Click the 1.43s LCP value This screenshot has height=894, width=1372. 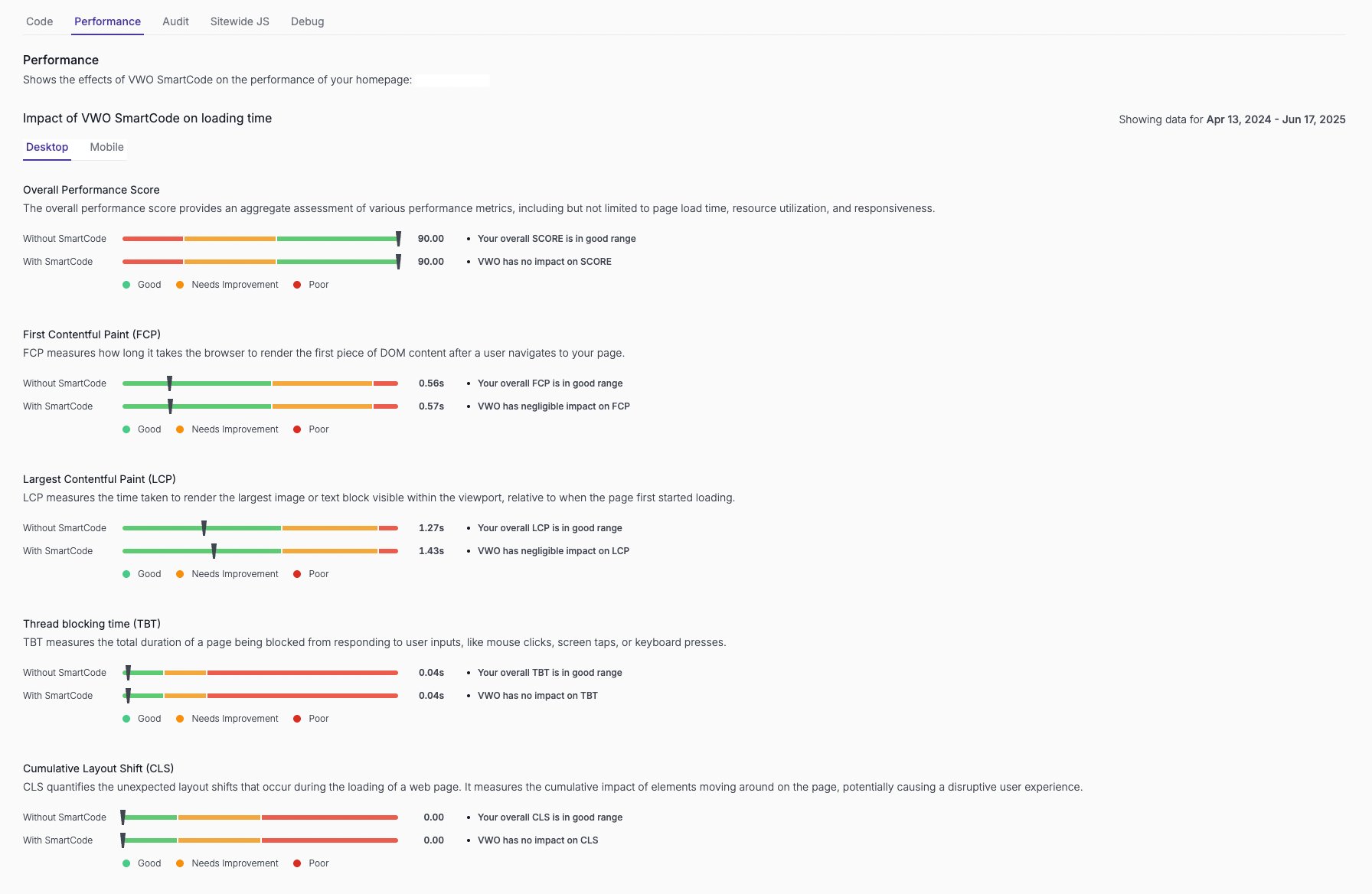coord(431,551)
